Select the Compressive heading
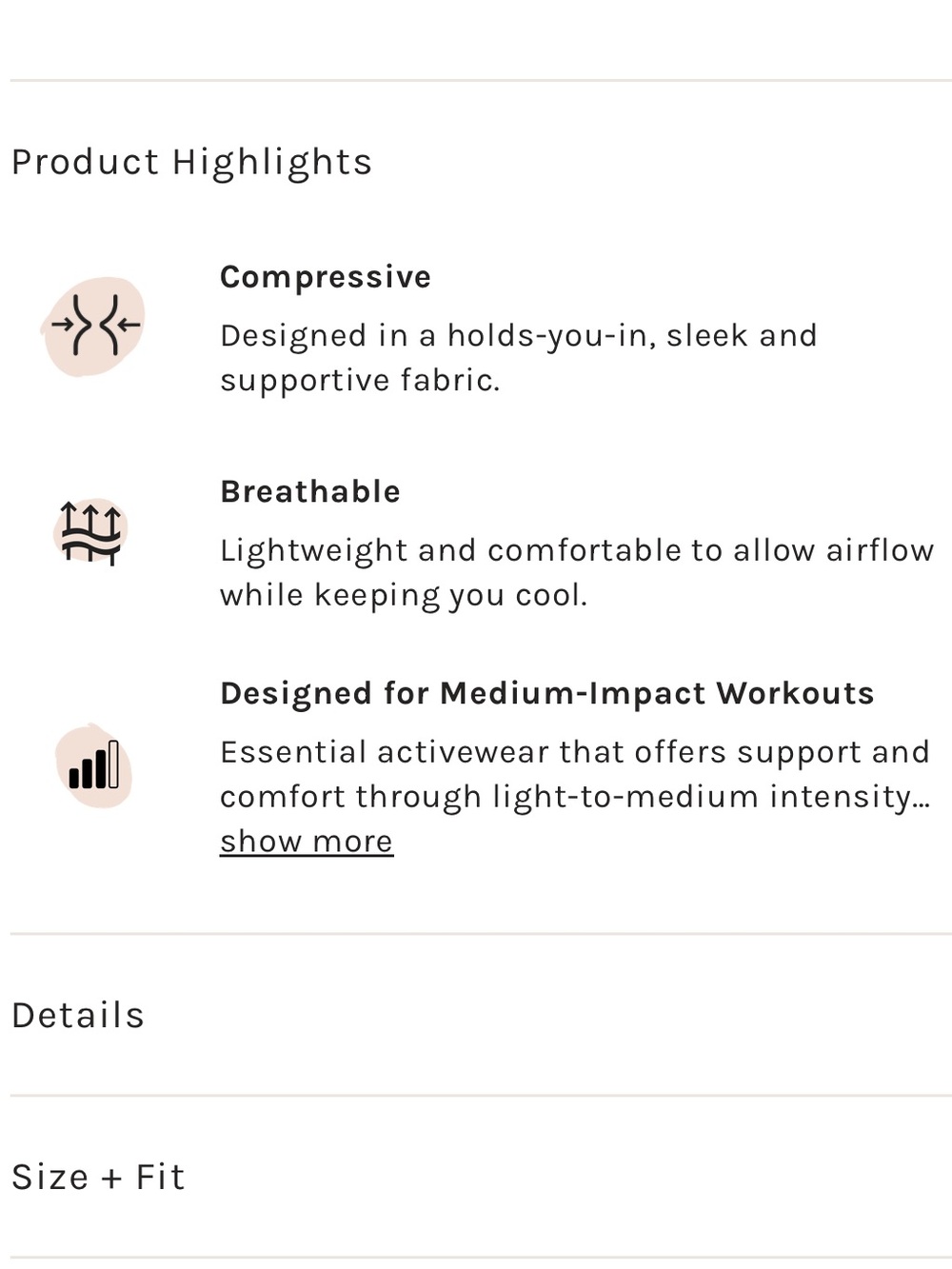 pyautogui.click(x=326, y=277)
